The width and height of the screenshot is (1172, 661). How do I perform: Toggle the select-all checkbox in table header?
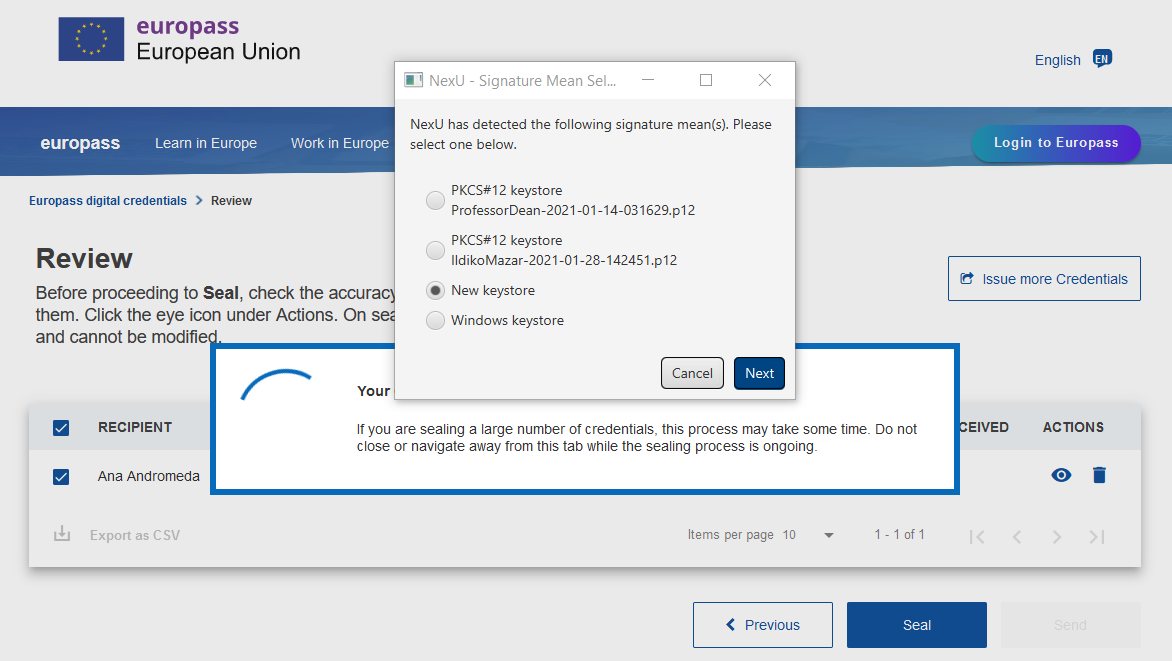(61, 428)
